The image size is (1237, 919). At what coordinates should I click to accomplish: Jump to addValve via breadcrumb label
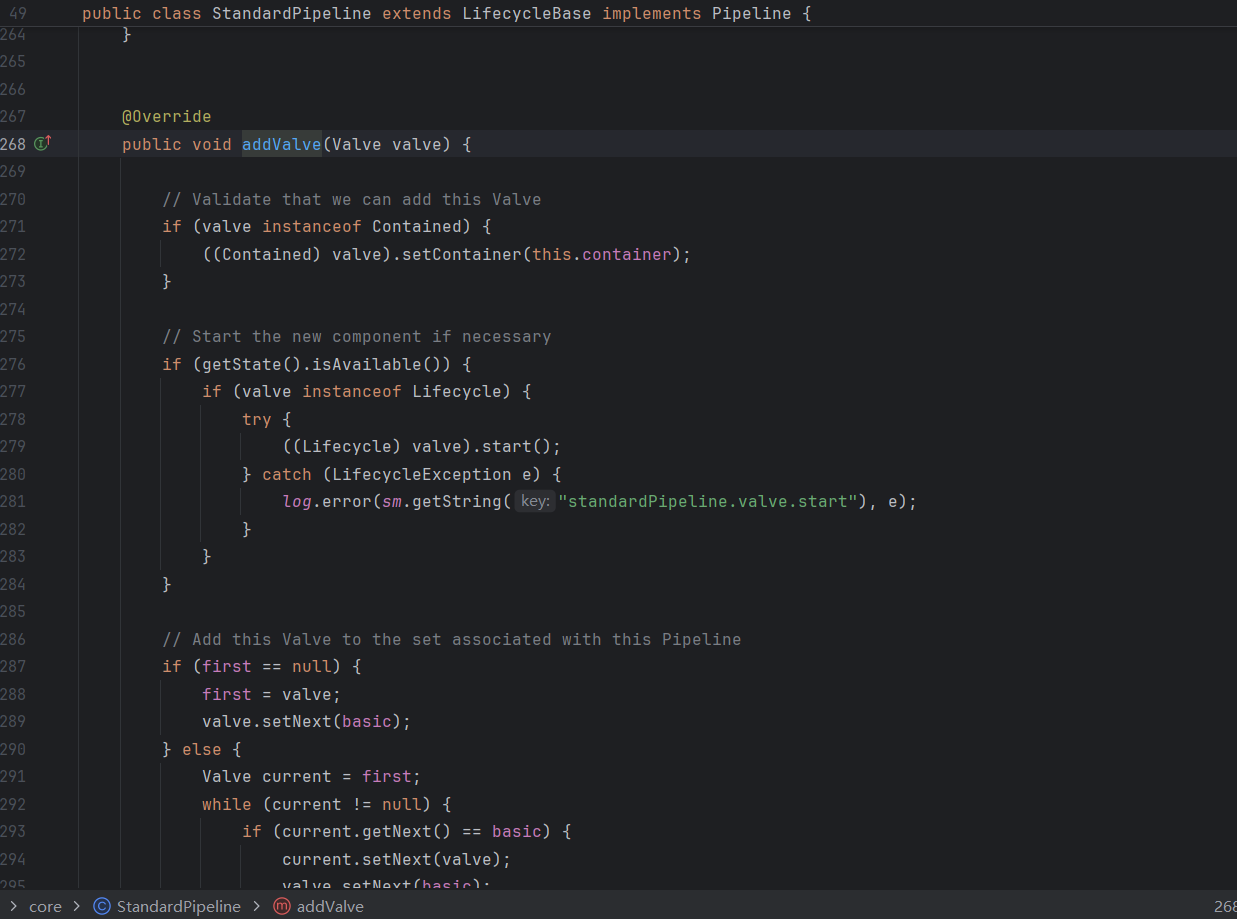tap(330, 906)
